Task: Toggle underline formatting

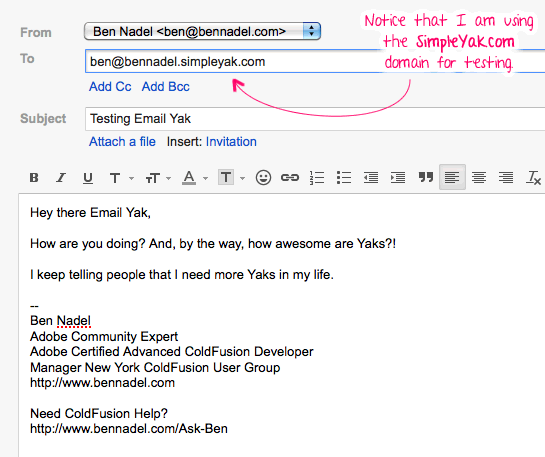Action: coord(88,178)
